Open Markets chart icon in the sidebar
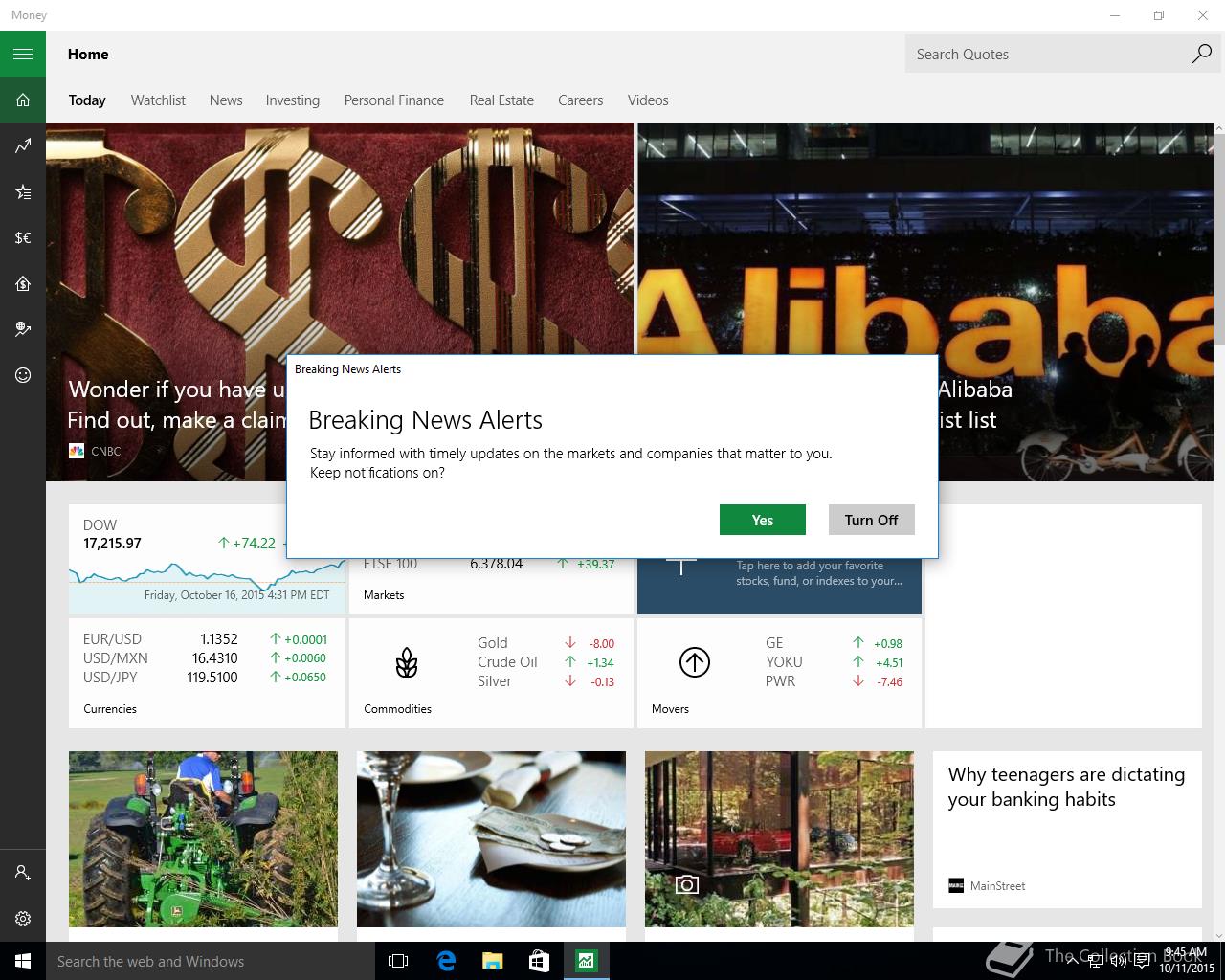Viewport: 1225px width, 980px height. click(23, 145)
